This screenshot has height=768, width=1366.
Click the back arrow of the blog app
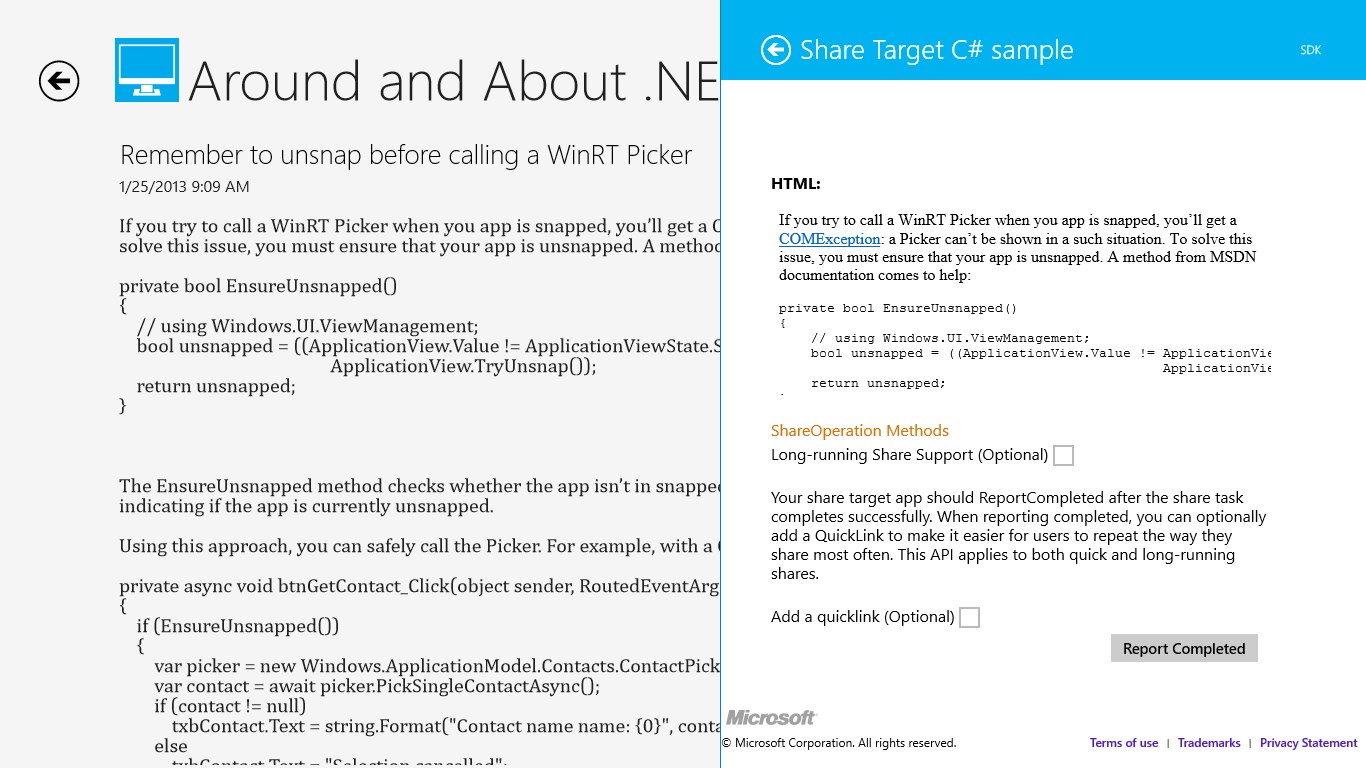[x=59, y=81]
